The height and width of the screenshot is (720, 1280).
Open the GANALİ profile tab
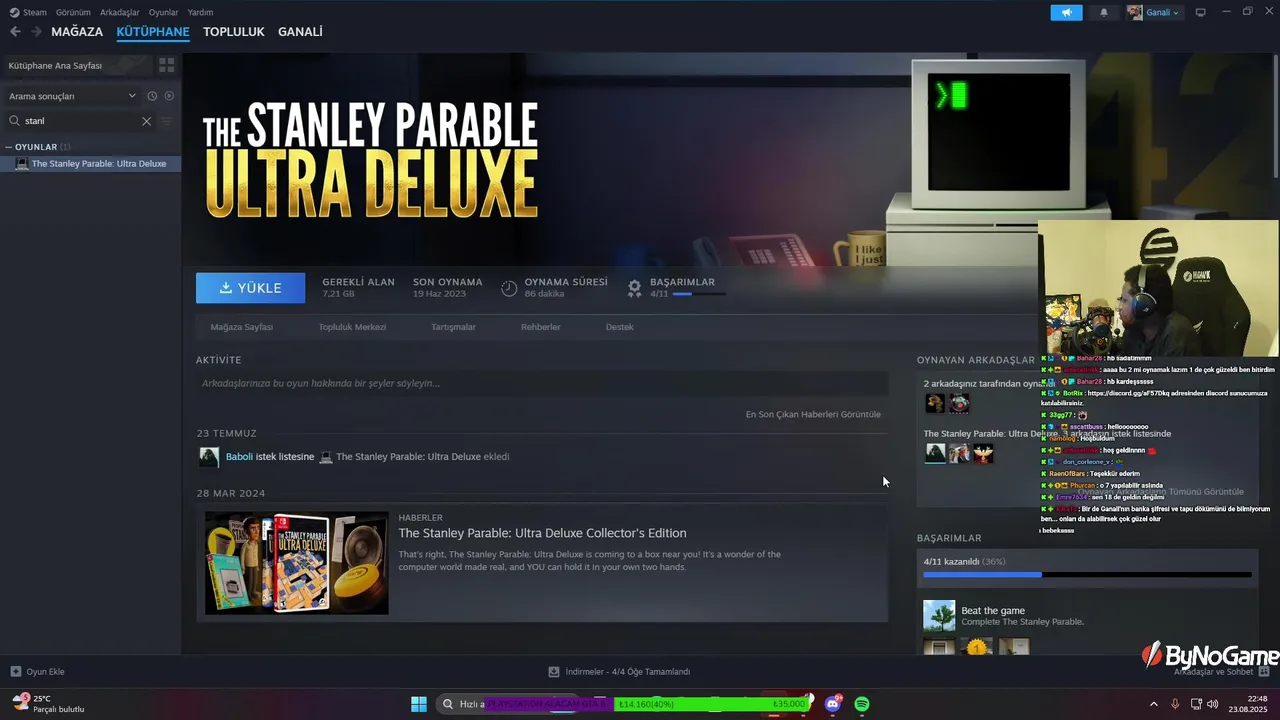coord(300,32)
